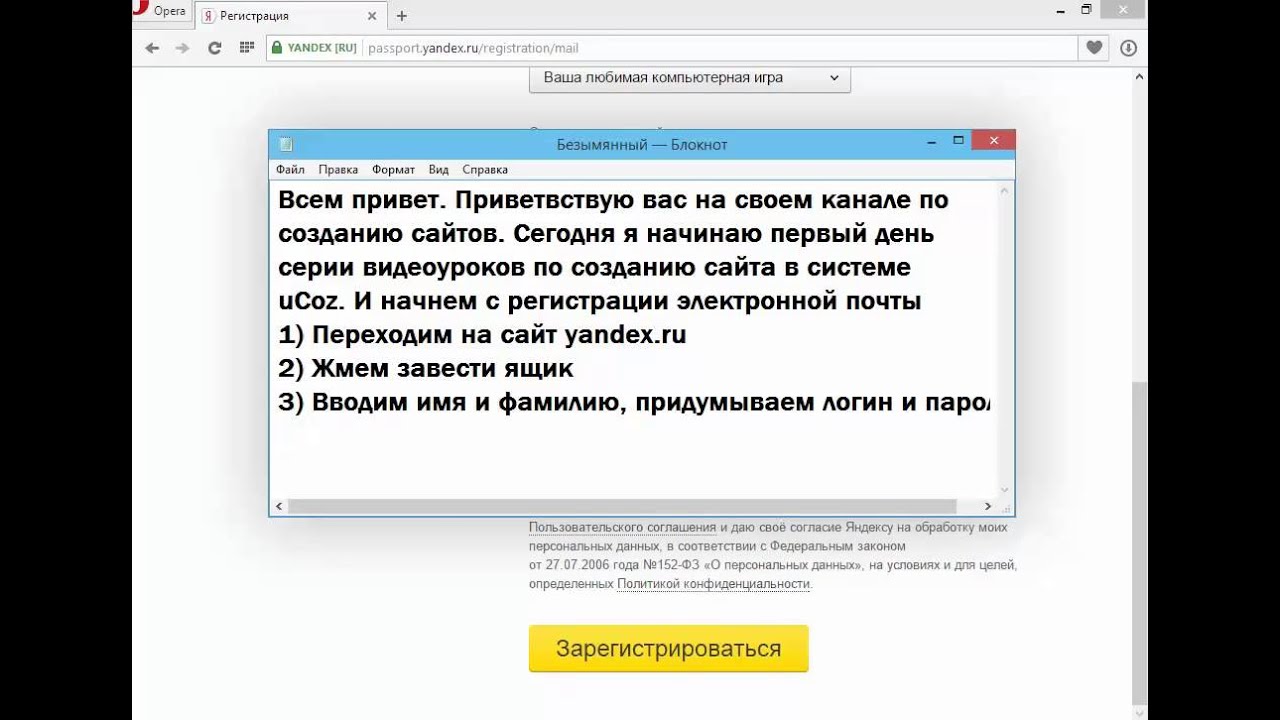Click the browser forward arrow
Image resolution: width=1280 pixels, height=720 pixels.
tap(182, 48)
